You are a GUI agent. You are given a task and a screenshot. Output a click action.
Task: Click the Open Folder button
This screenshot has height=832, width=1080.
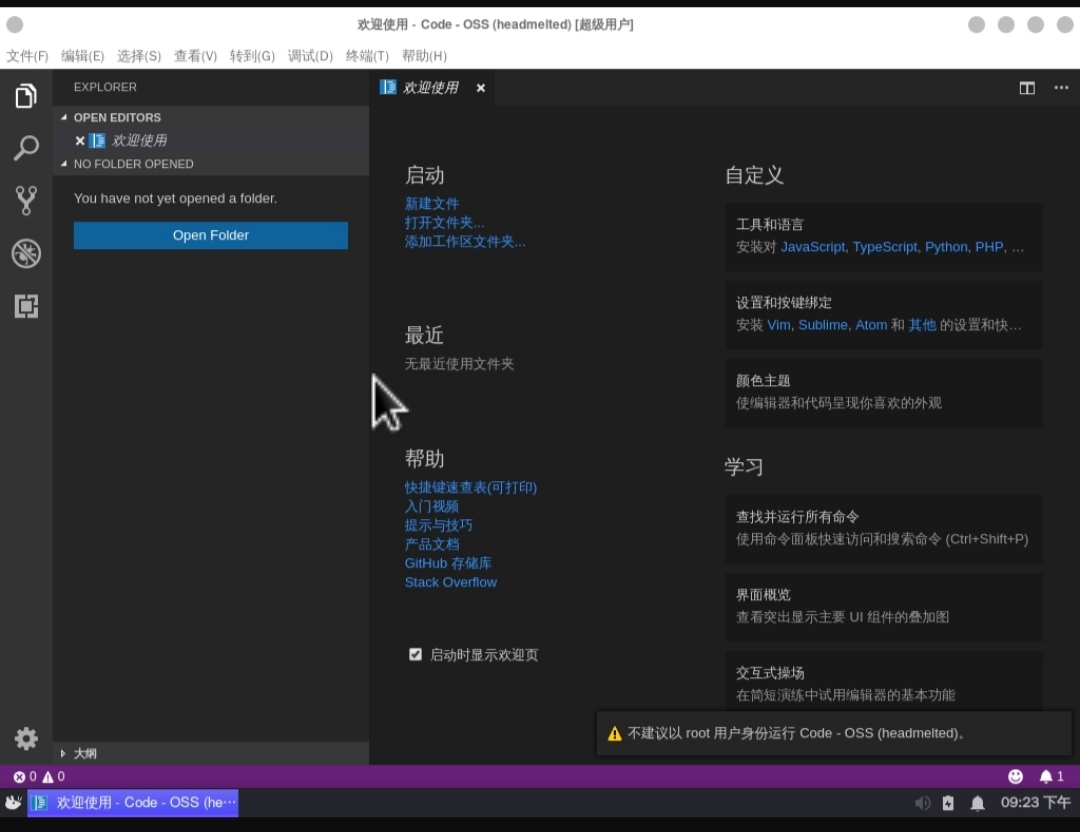pyautogui.click(x=211, y=236)
